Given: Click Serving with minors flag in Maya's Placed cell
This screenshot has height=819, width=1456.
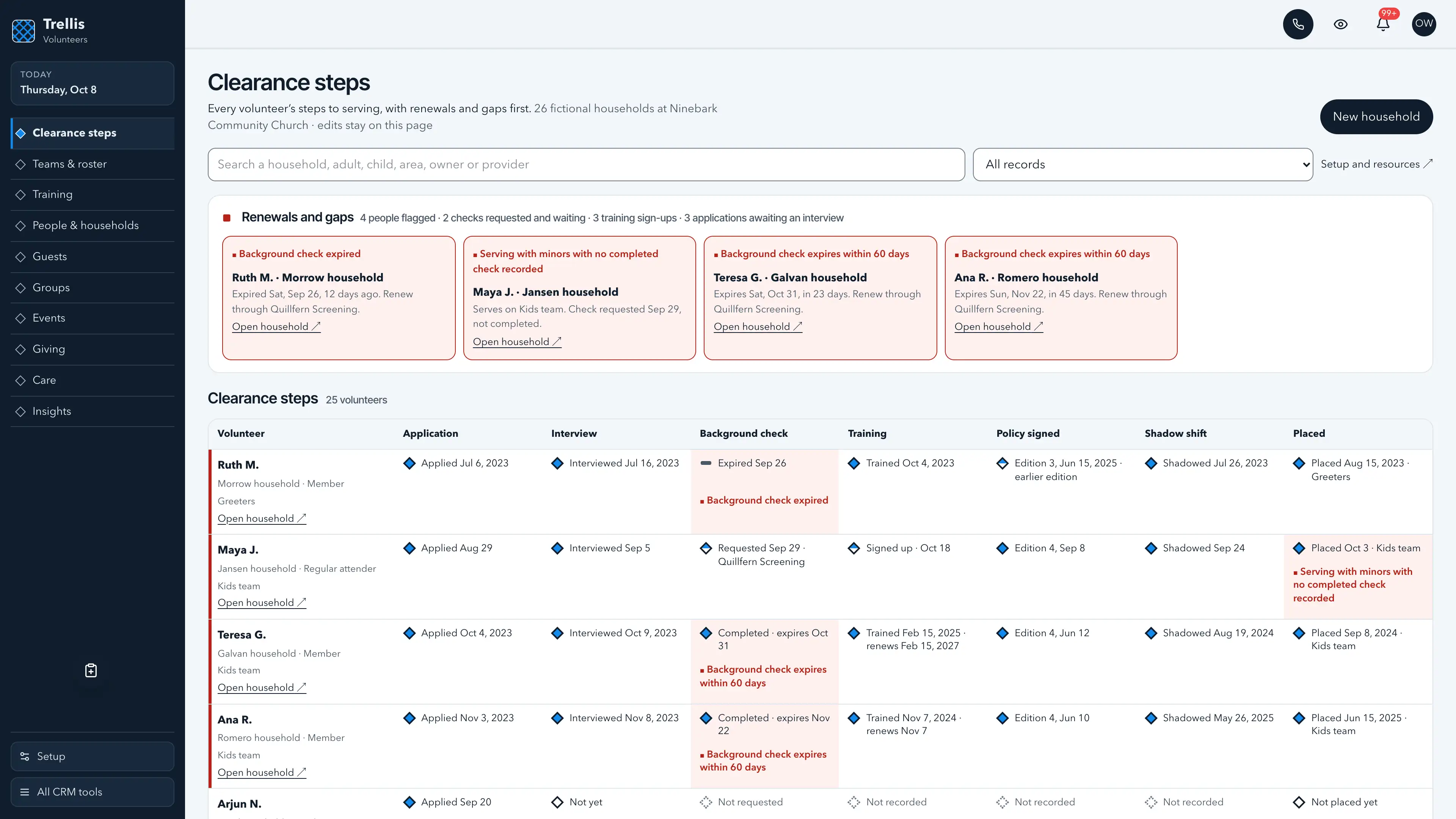Looking at the screenshot, I should point(1352,584).
